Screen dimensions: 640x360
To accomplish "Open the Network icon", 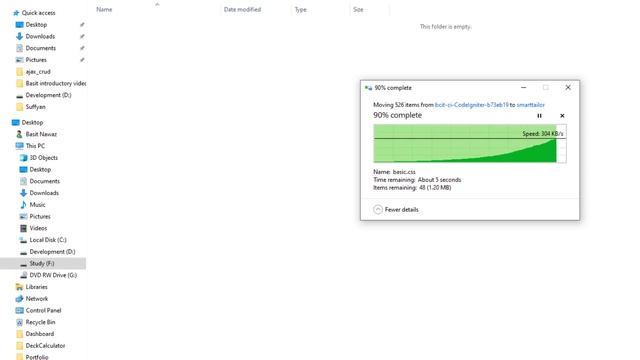I will click(x=19, y=299).
